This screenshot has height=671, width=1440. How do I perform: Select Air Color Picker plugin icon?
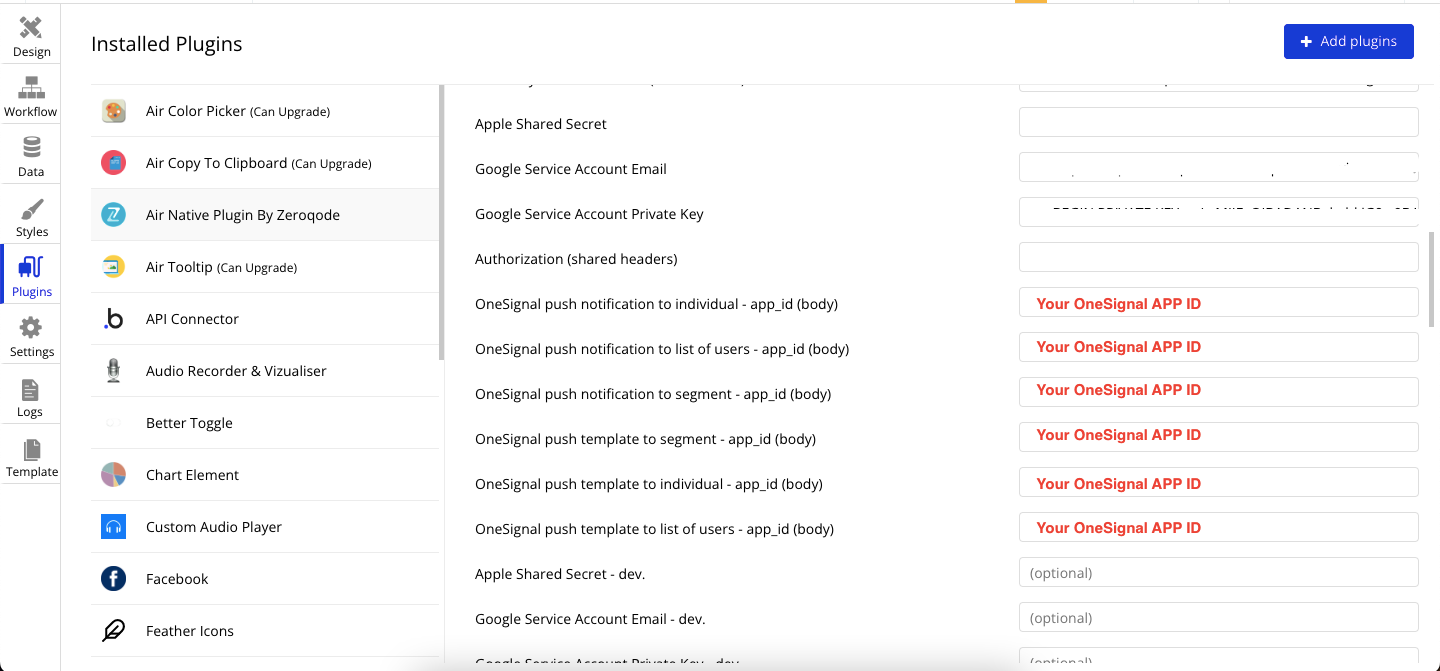pos(114,111)
